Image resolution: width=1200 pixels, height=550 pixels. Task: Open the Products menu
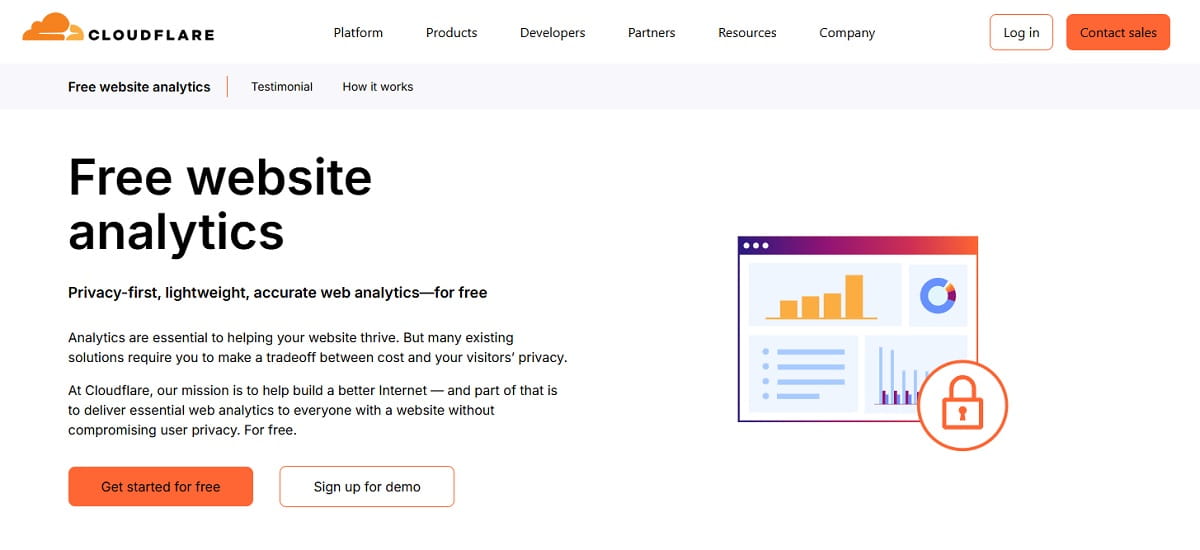(x=451, y=32)
